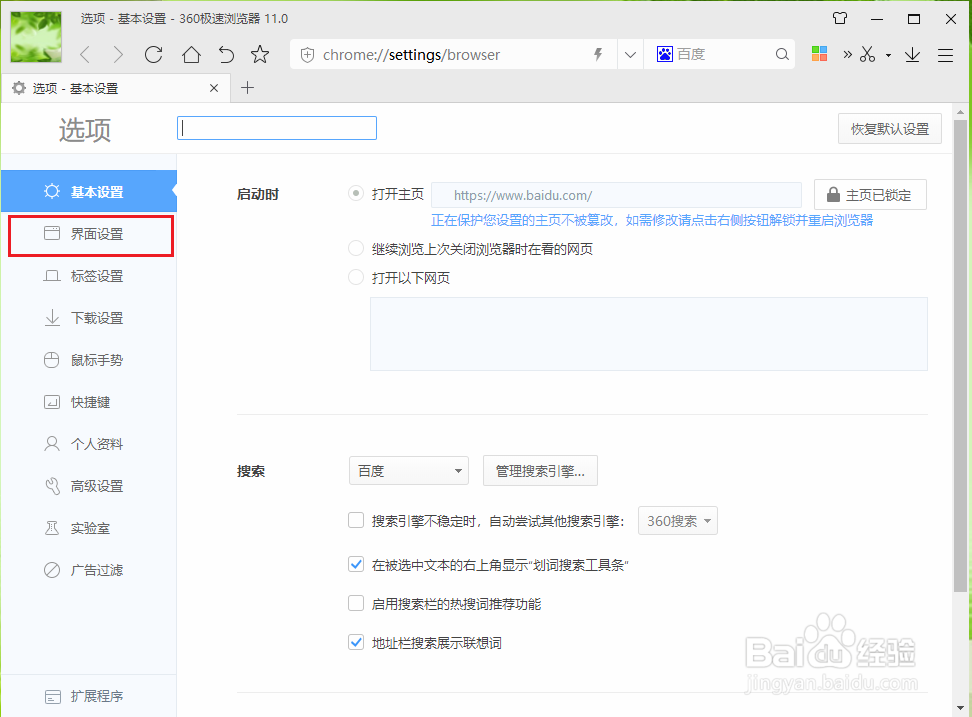Open 管理搜索引擎 dialog
This screenshot has height=717, width=972.
[x=540, y=470]
